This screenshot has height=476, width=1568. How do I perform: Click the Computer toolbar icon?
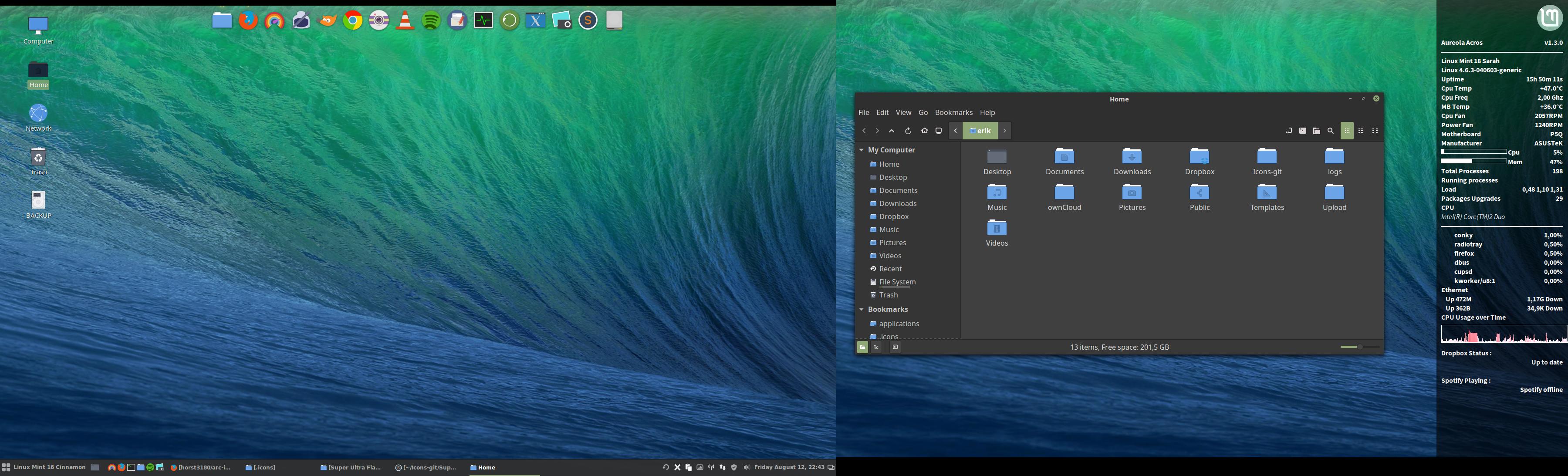coord(939,131)
